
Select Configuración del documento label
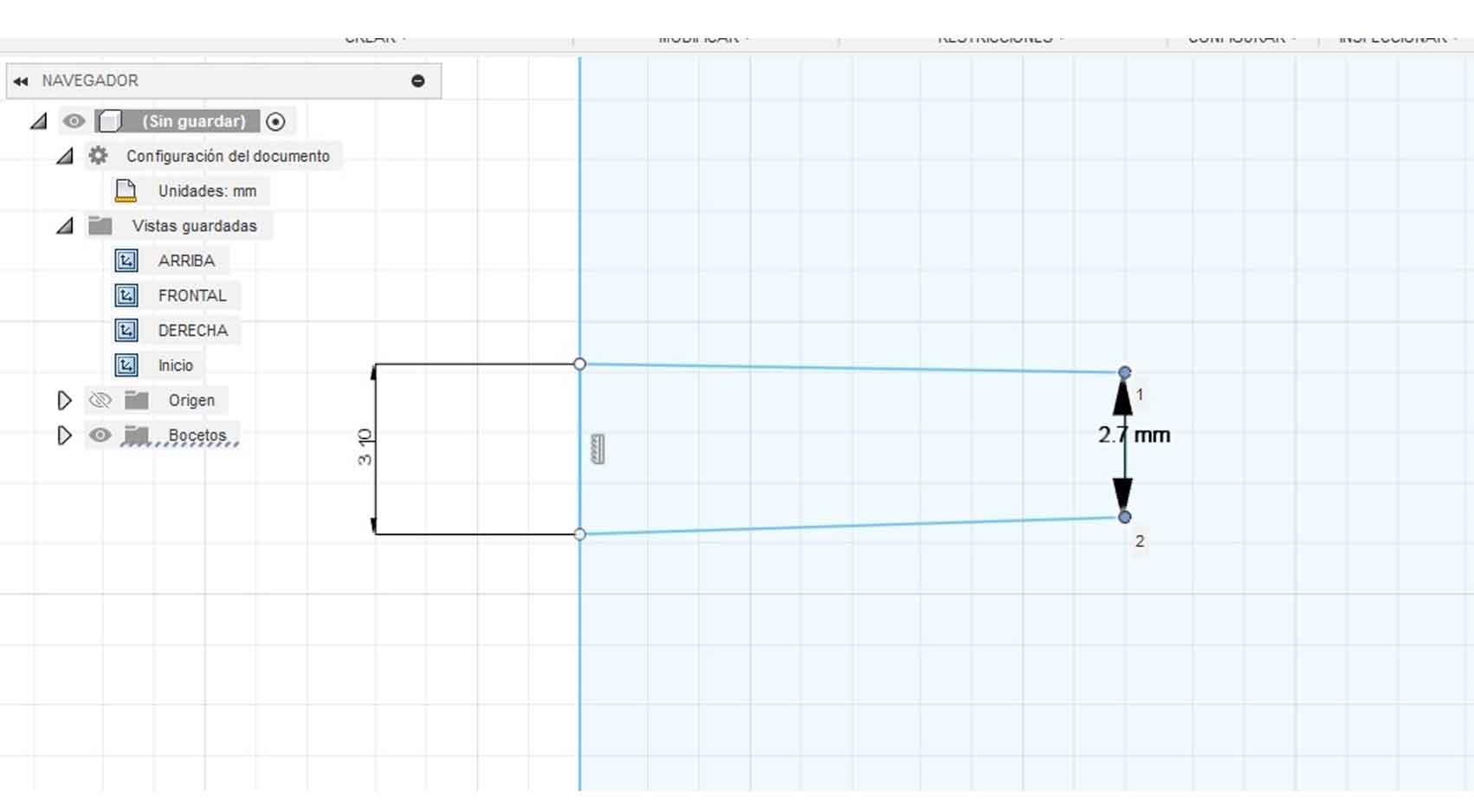(x=229, y=157)
